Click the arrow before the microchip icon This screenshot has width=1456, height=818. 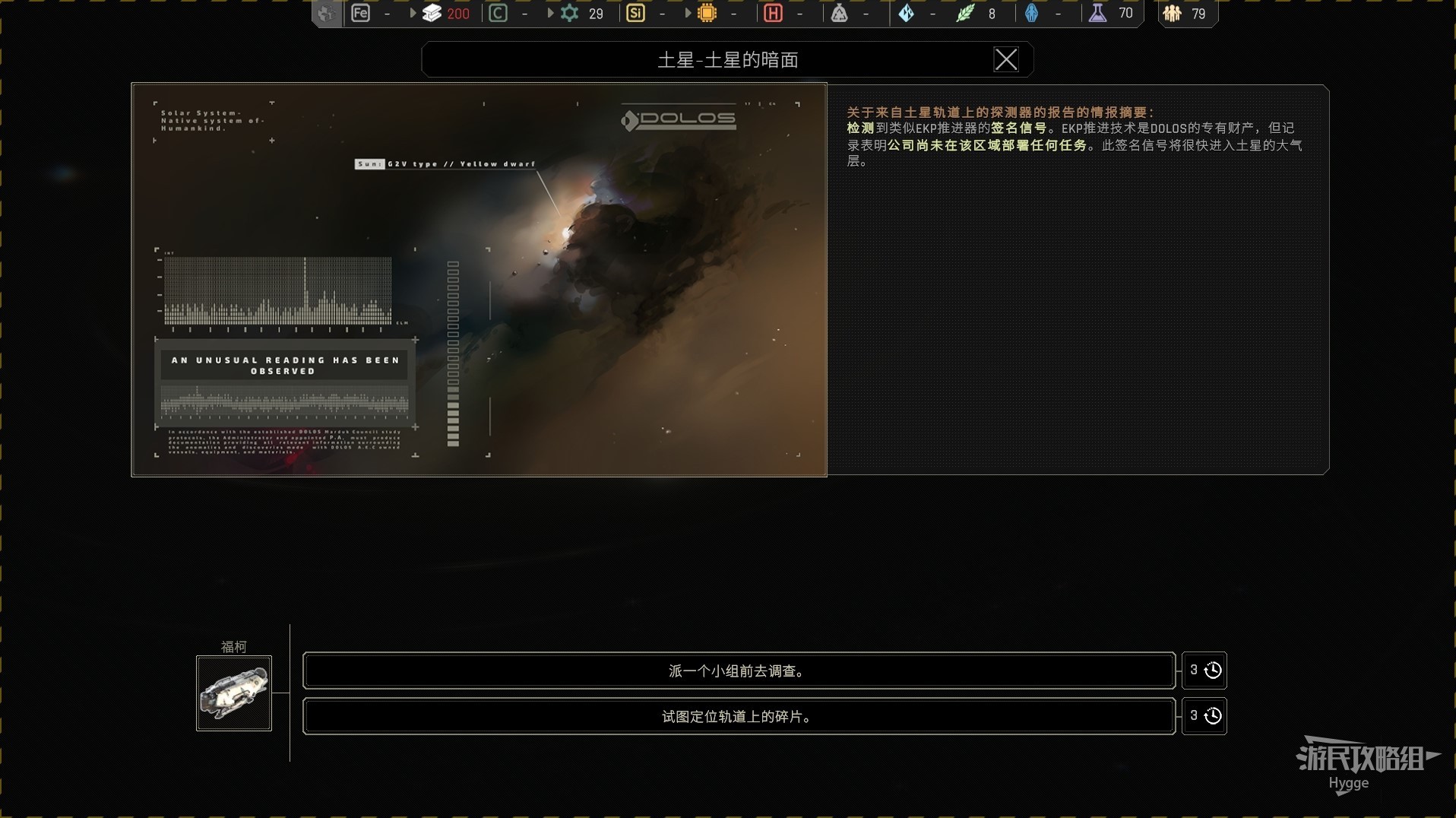(688, 13)
